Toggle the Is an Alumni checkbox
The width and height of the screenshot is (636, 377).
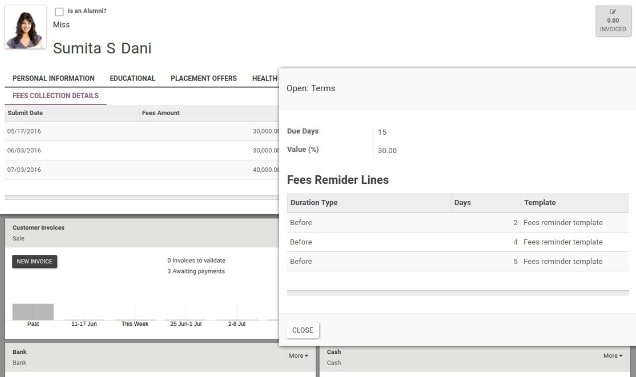coord(59,12)
